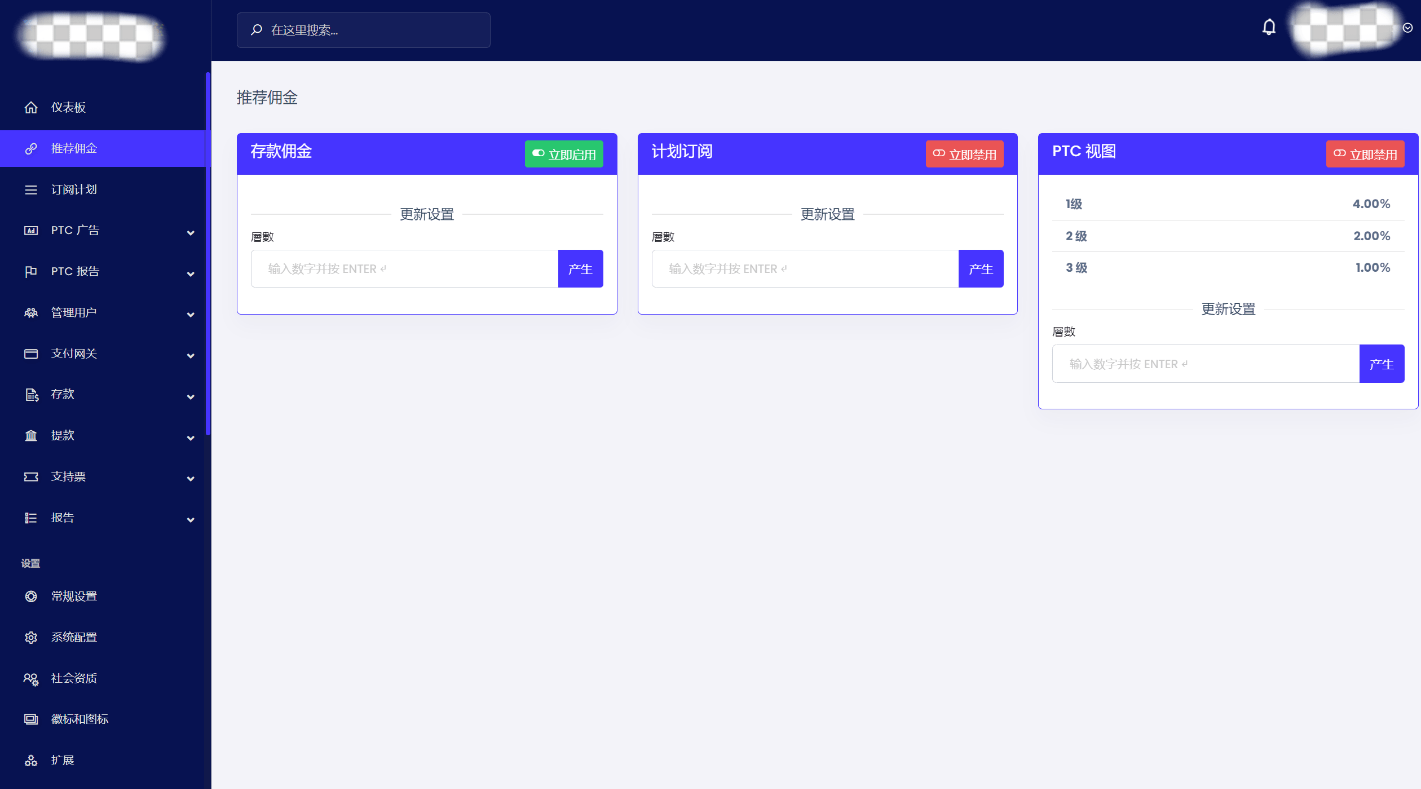Click the list icon beside 订阅计划
This screenshot has width=1421, height=789.
(x=31, y=190)
